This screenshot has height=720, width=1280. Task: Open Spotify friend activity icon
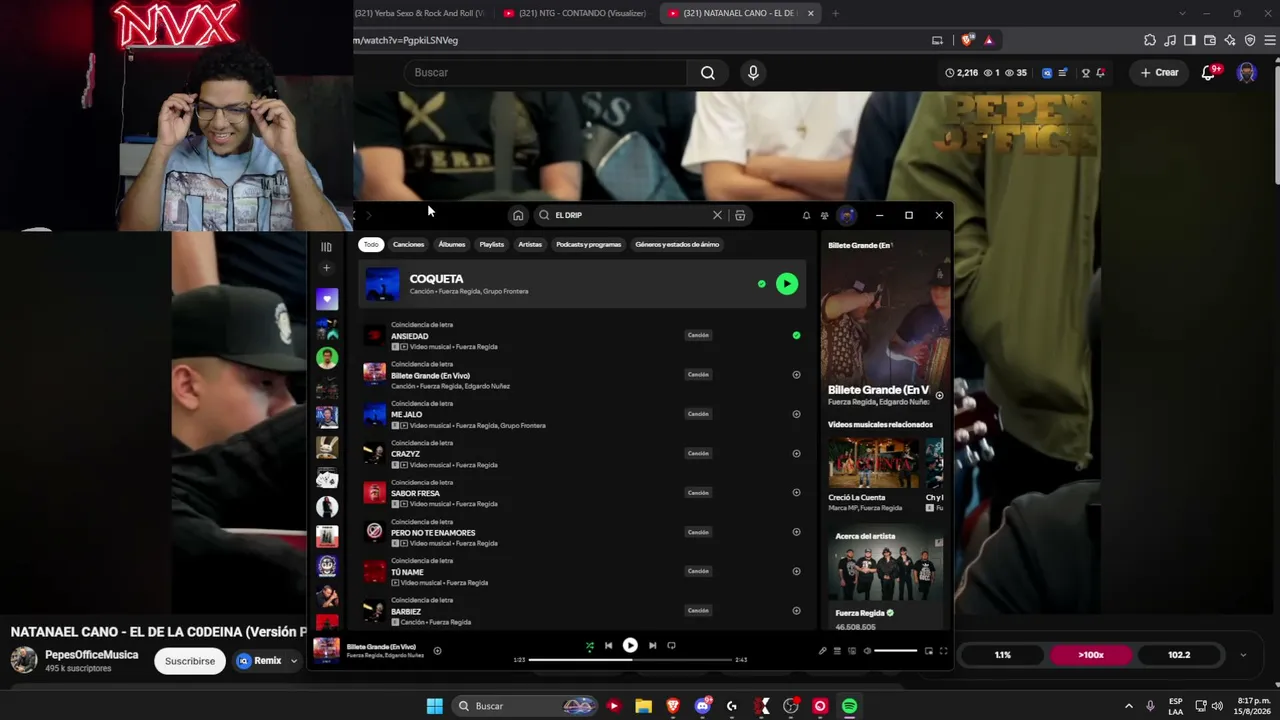pyautogui.click(x=825, y=215)
